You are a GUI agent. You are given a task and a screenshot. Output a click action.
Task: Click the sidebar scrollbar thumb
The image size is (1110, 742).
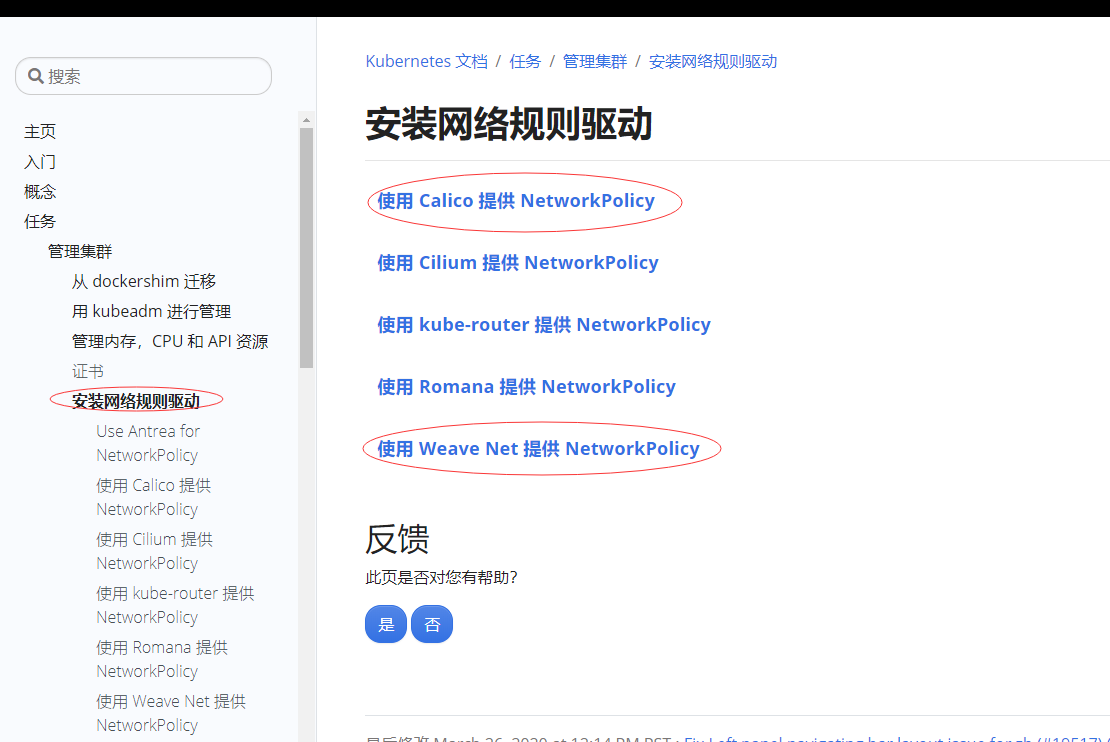(307, 248)
